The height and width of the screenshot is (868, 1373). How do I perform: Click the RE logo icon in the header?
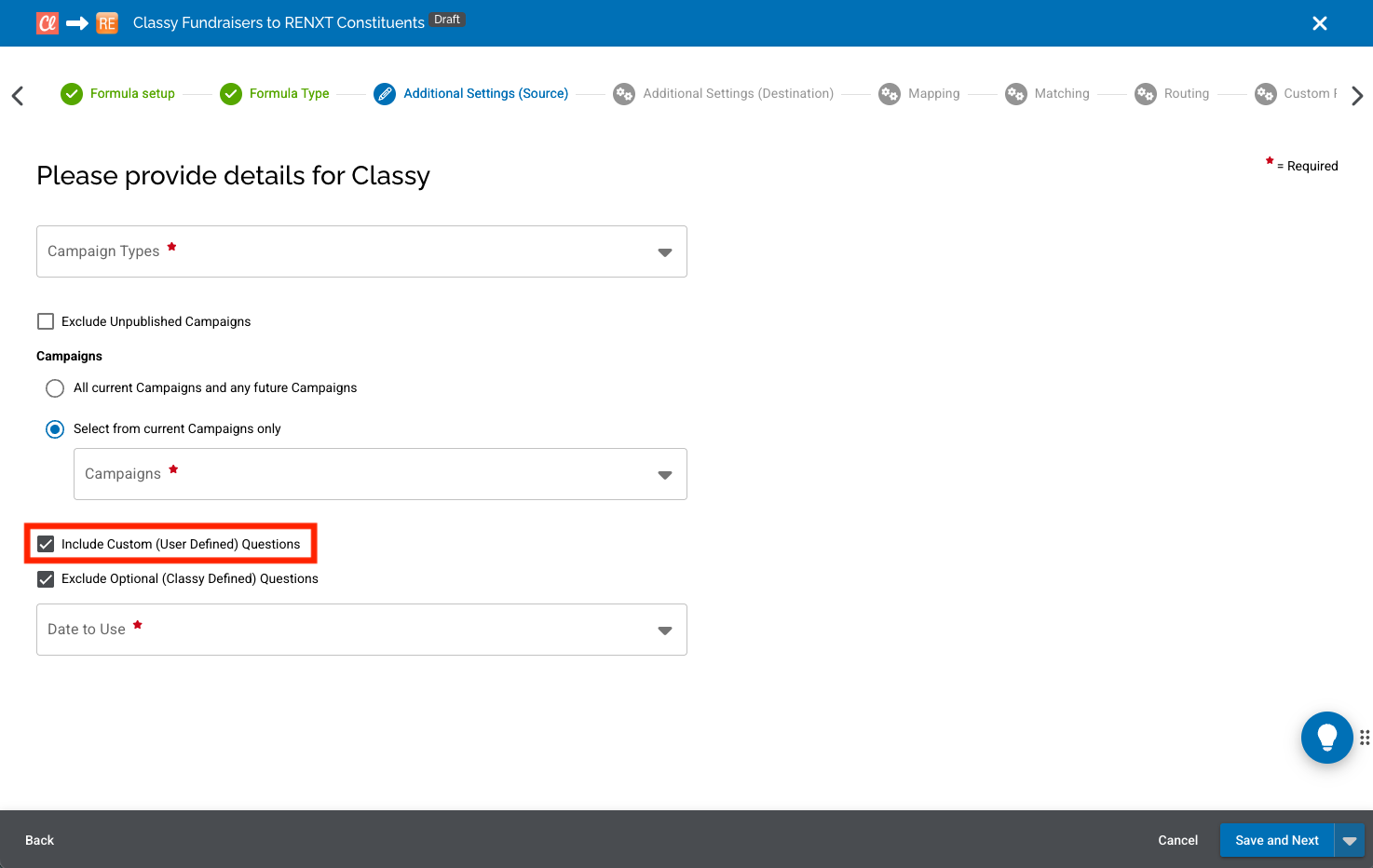tap(106, 22)
